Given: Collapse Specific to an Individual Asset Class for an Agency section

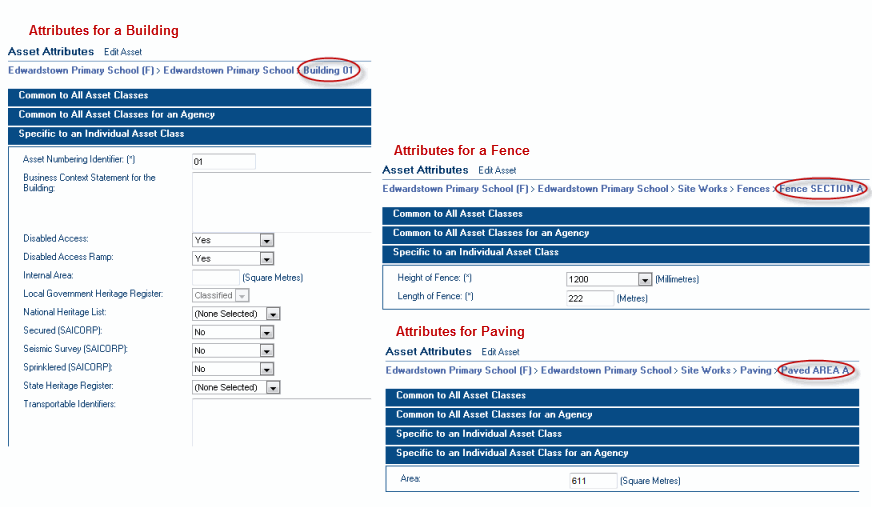Looking at the screenshot, I should point(622,454).
